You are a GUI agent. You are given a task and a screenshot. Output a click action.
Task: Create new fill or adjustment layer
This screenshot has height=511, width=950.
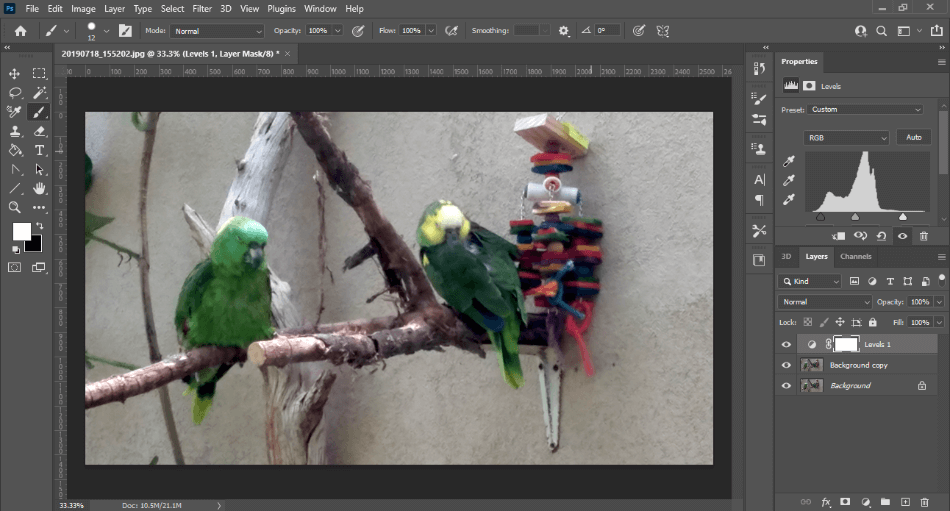click(x=866, y=502)
